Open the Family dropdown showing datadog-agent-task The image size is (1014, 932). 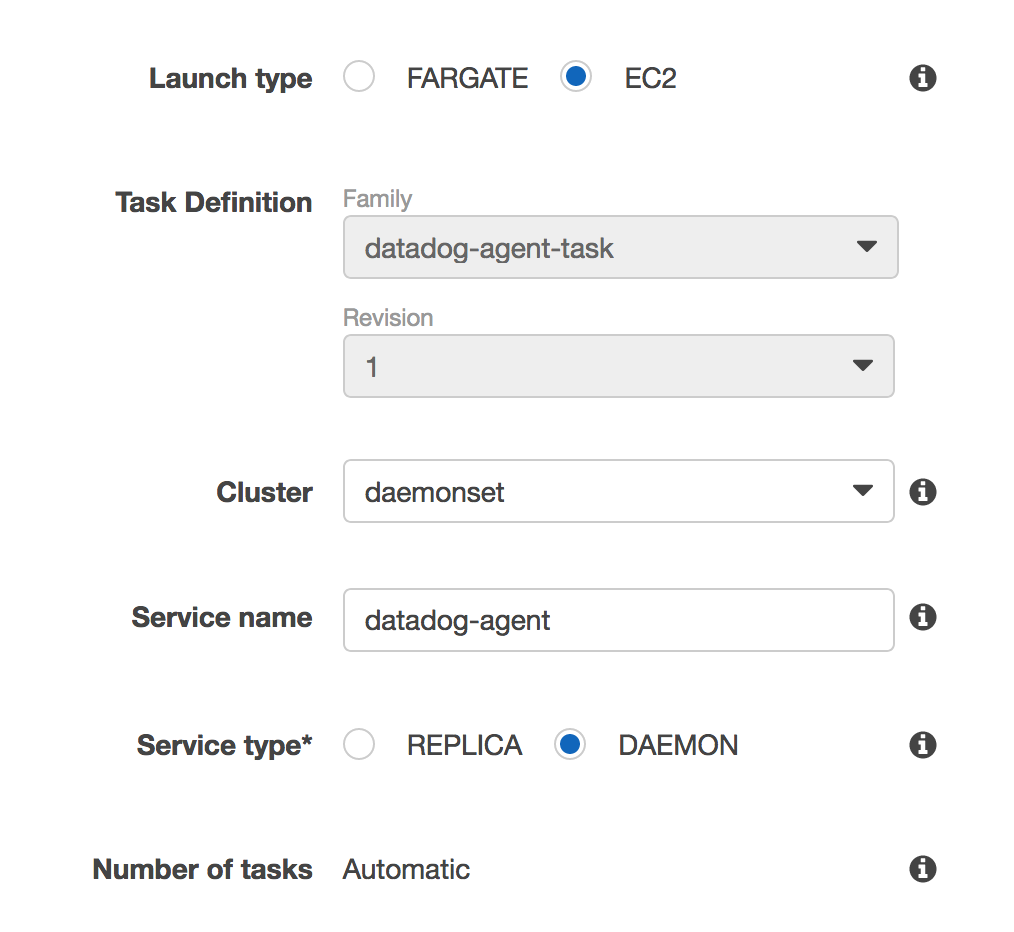tap(620, 247)
